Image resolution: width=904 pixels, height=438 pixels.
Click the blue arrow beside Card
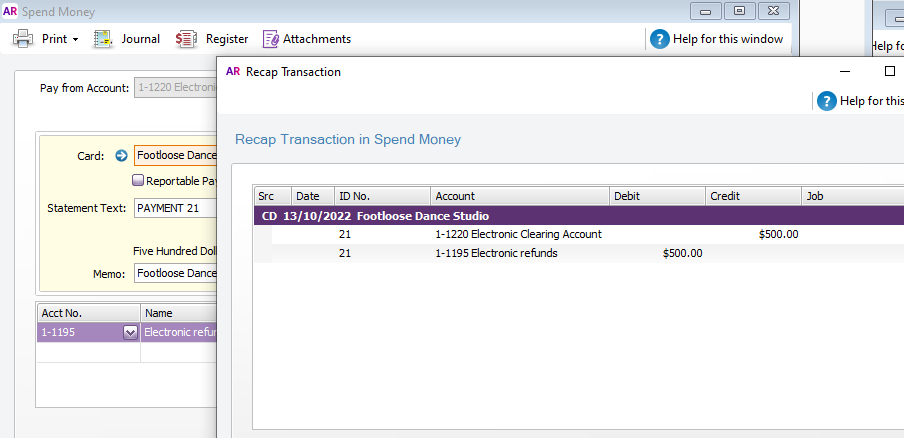click(x=122, y=156)
